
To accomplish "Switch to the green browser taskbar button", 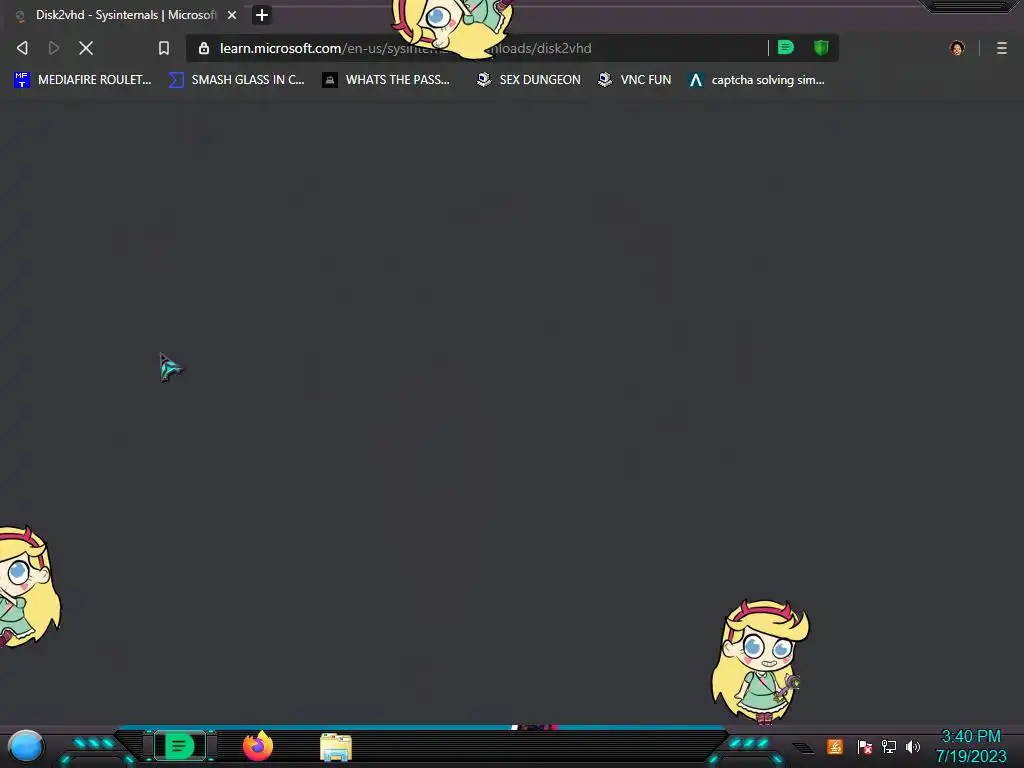I will (179, 746).
